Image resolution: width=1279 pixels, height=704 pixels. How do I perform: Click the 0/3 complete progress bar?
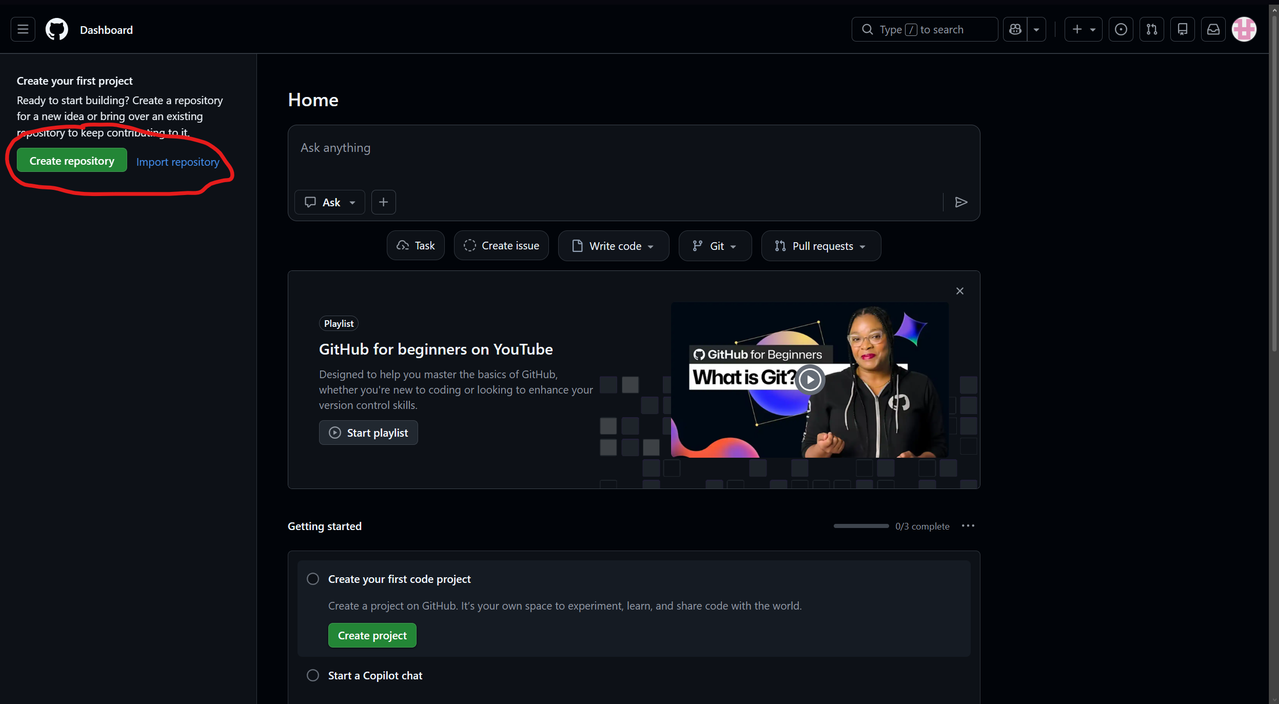pyautogui.click(x=861, y=526)
